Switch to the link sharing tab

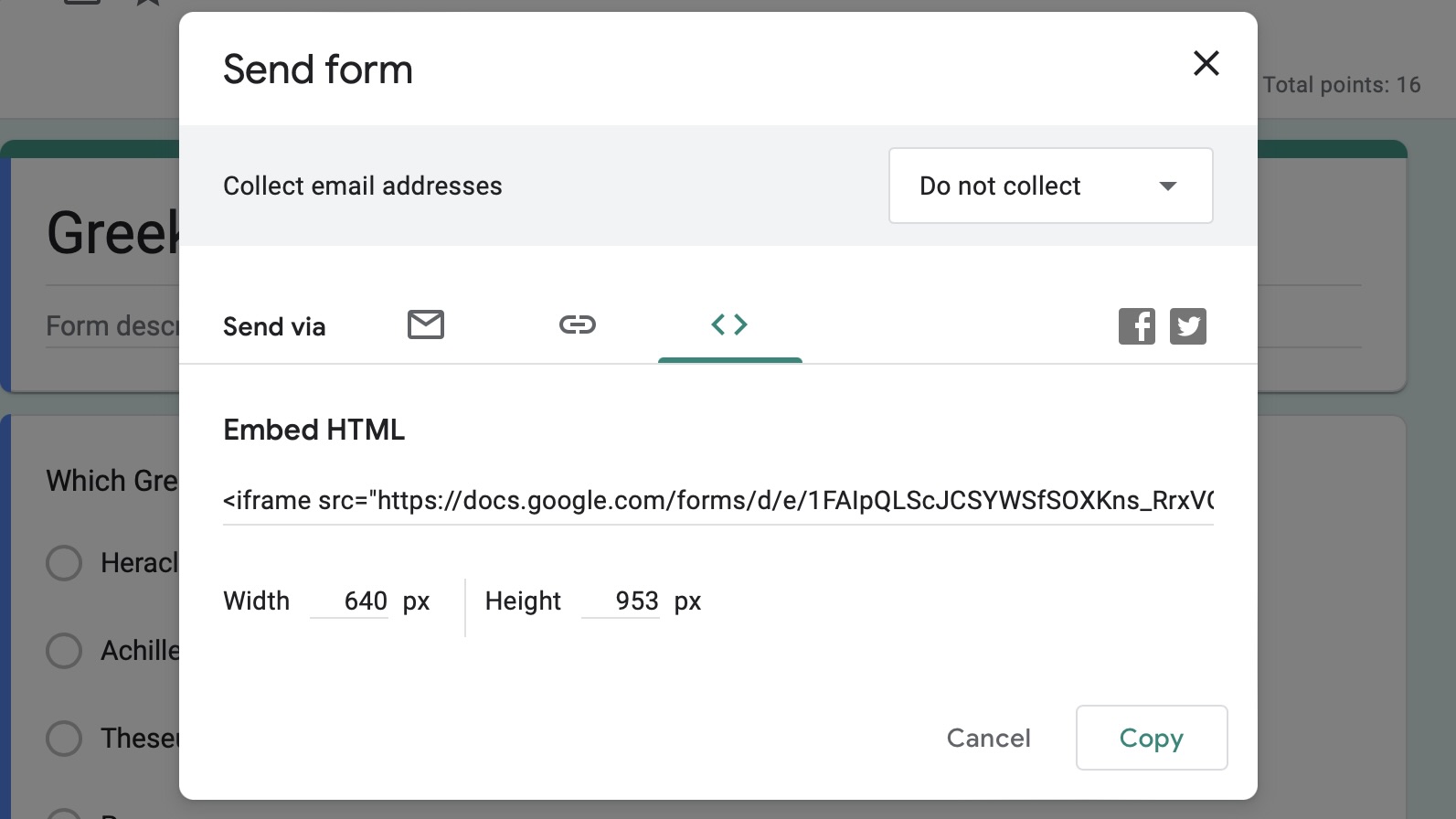pyautogui.click(x=578, y=325)
